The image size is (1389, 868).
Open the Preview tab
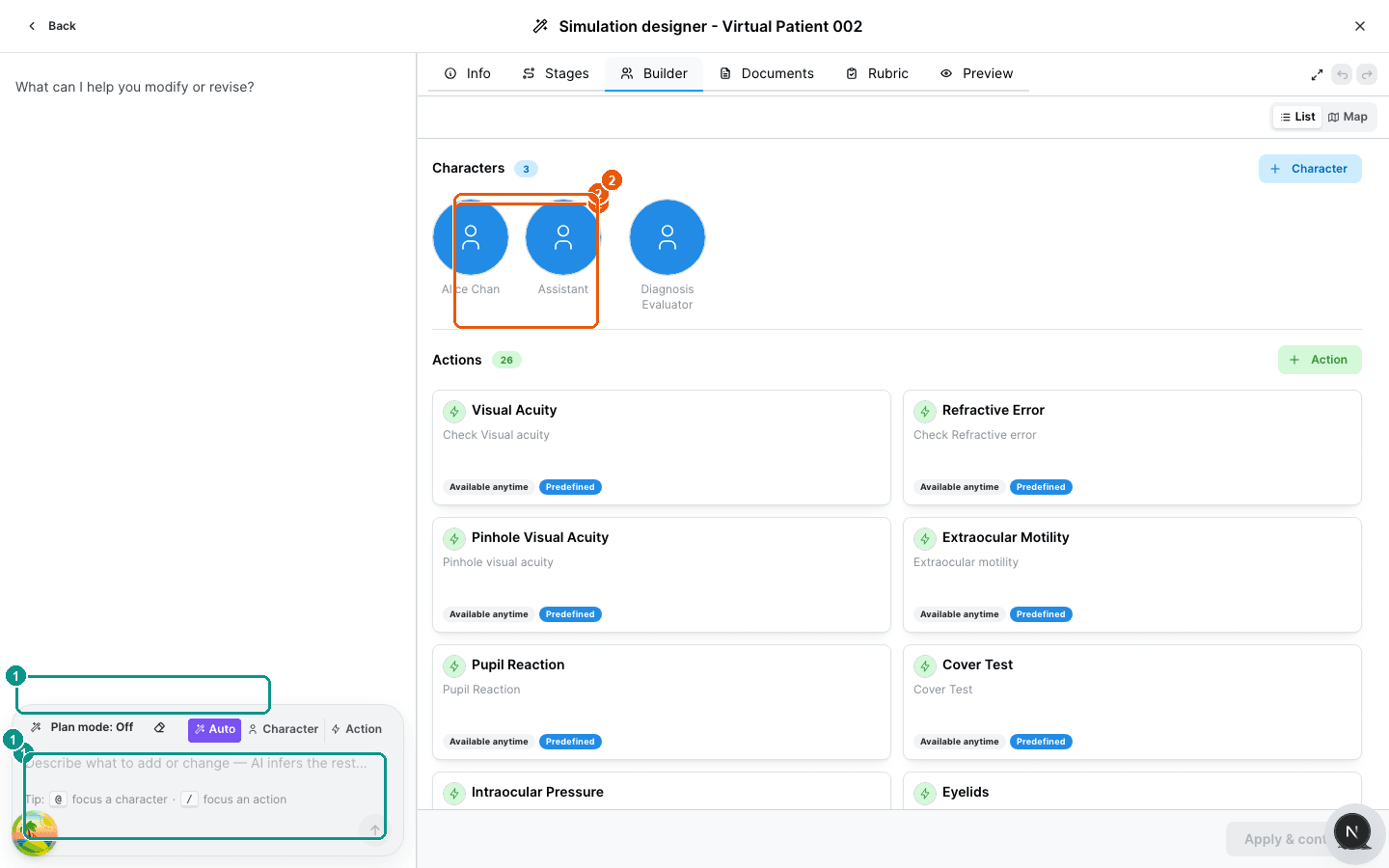[977, 73]
